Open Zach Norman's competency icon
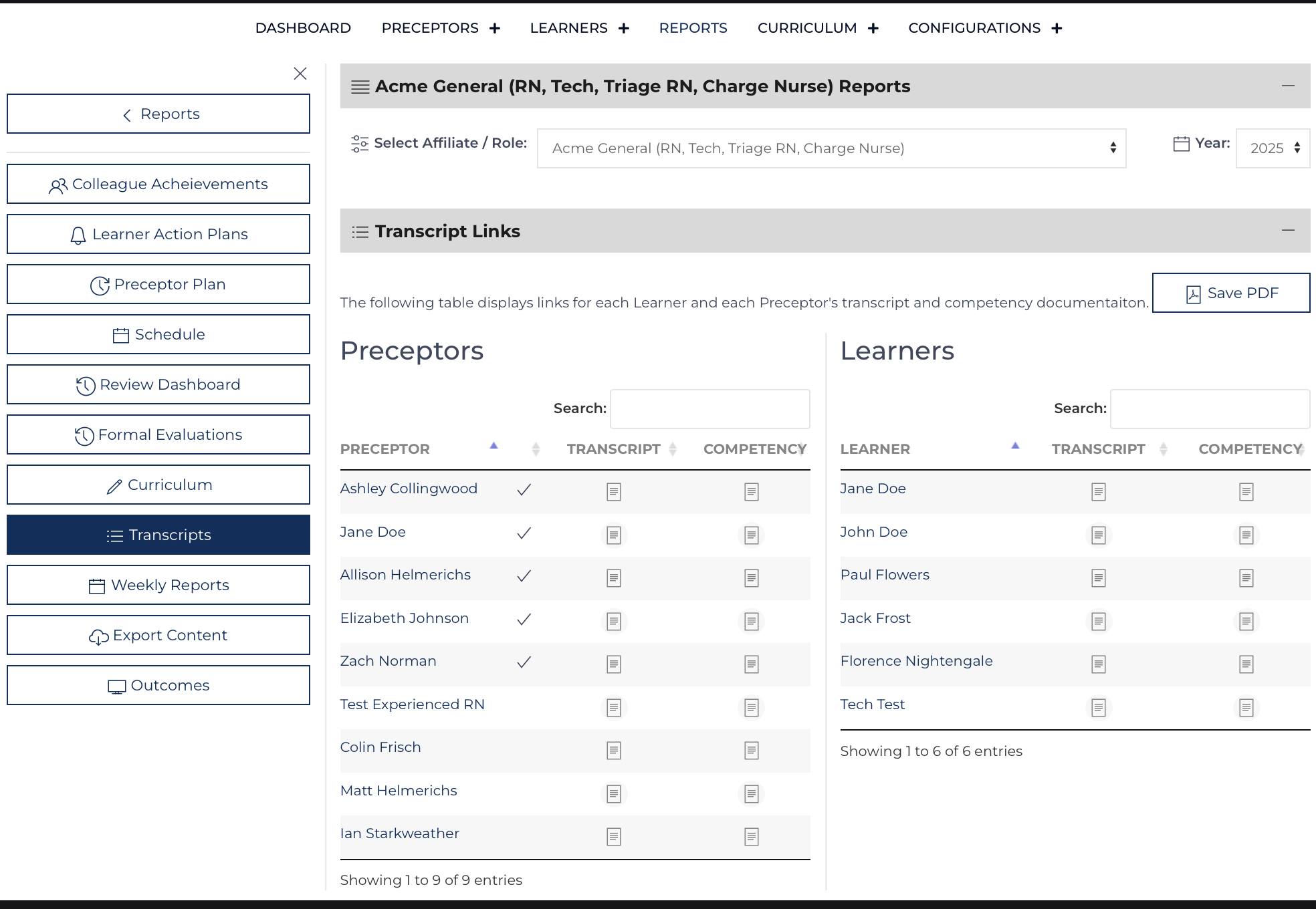The height and width of the screenshot is (909, 1316). (751, 664)
